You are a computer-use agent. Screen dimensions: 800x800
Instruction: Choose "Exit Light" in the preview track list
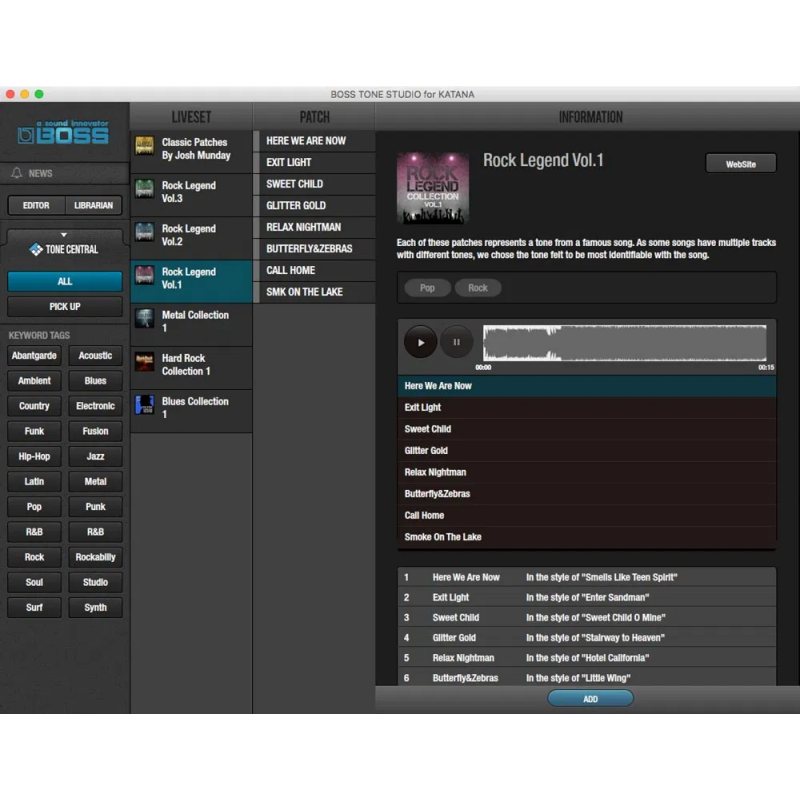click(x=587, y=407)
